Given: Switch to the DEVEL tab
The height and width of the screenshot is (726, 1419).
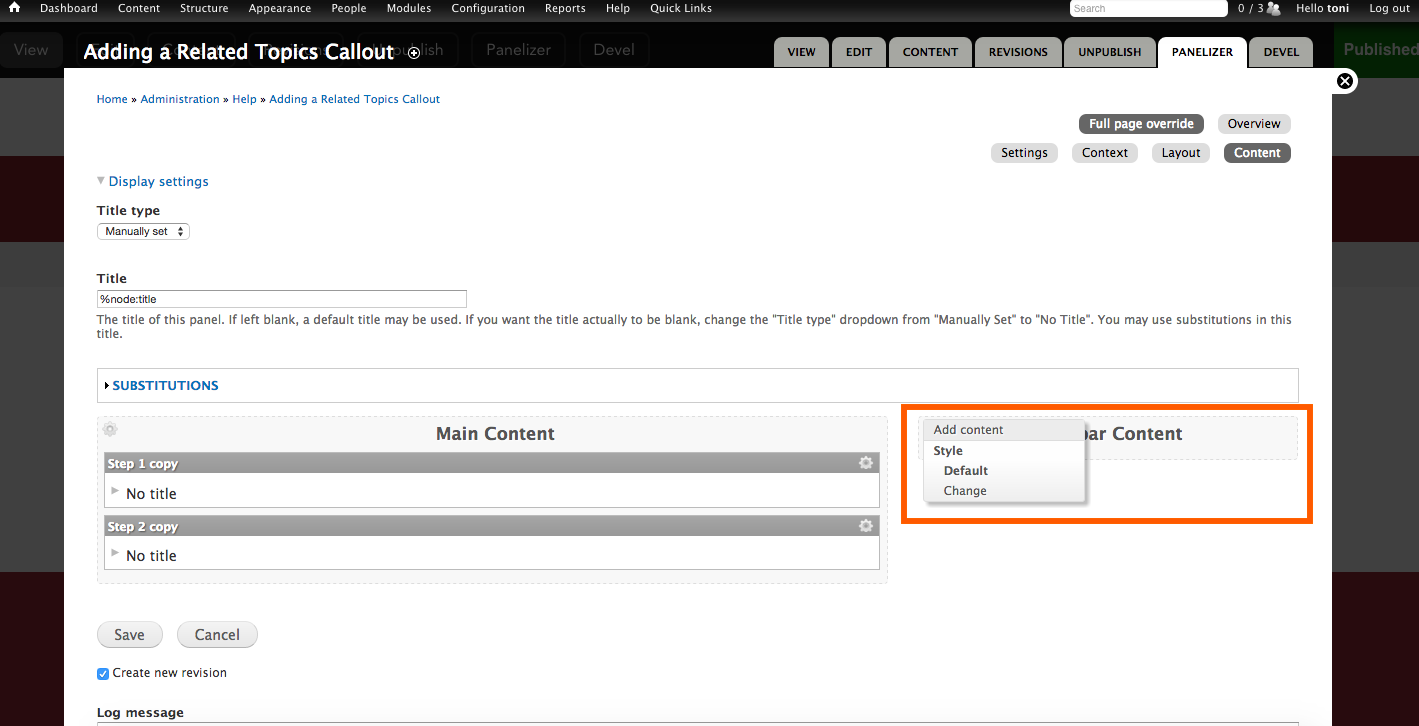Looking at the screenshot, I should point(1281,52).
